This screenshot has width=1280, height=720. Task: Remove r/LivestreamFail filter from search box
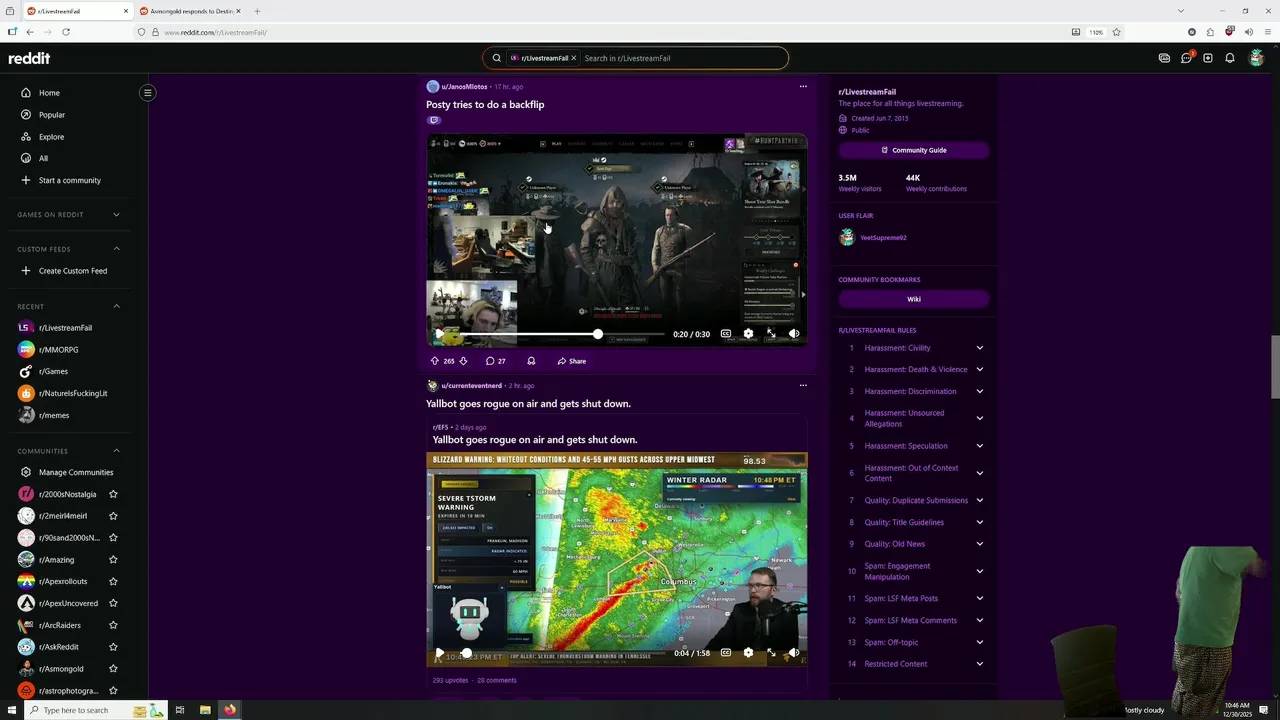[573, 58]
